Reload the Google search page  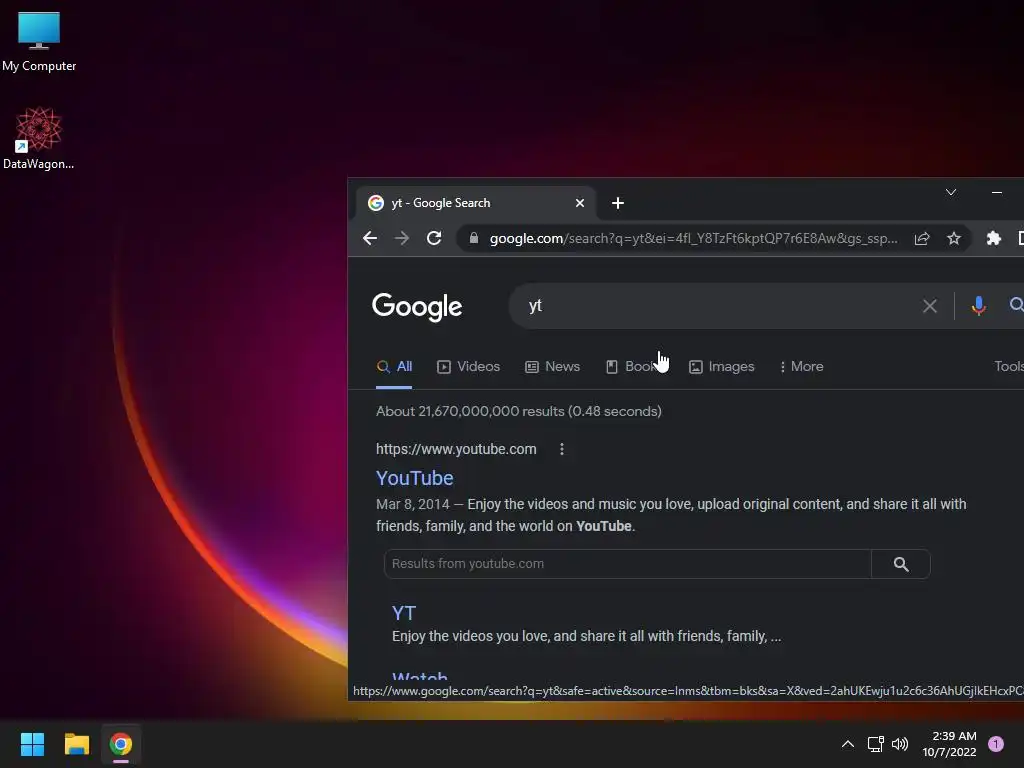tap(434, 238)
